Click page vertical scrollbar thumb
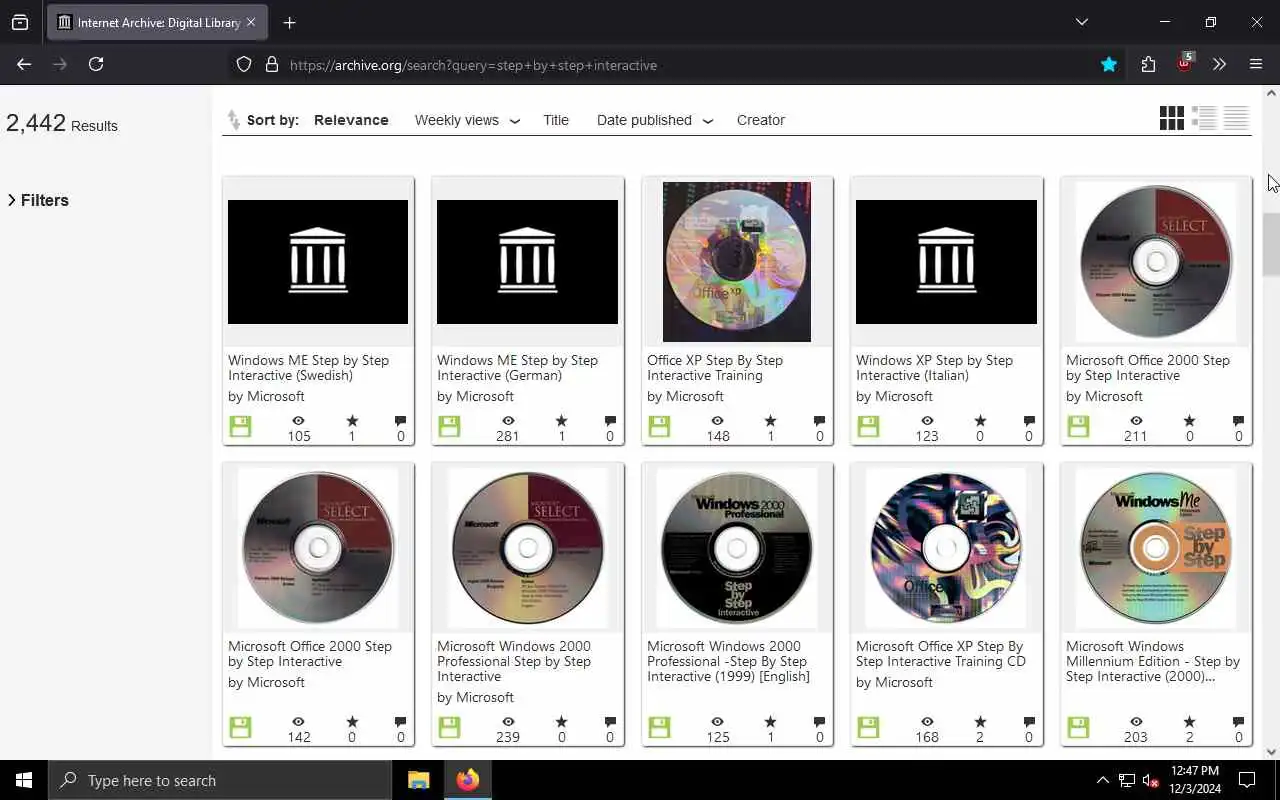The image size is (1280, 800). (1271, 242)
